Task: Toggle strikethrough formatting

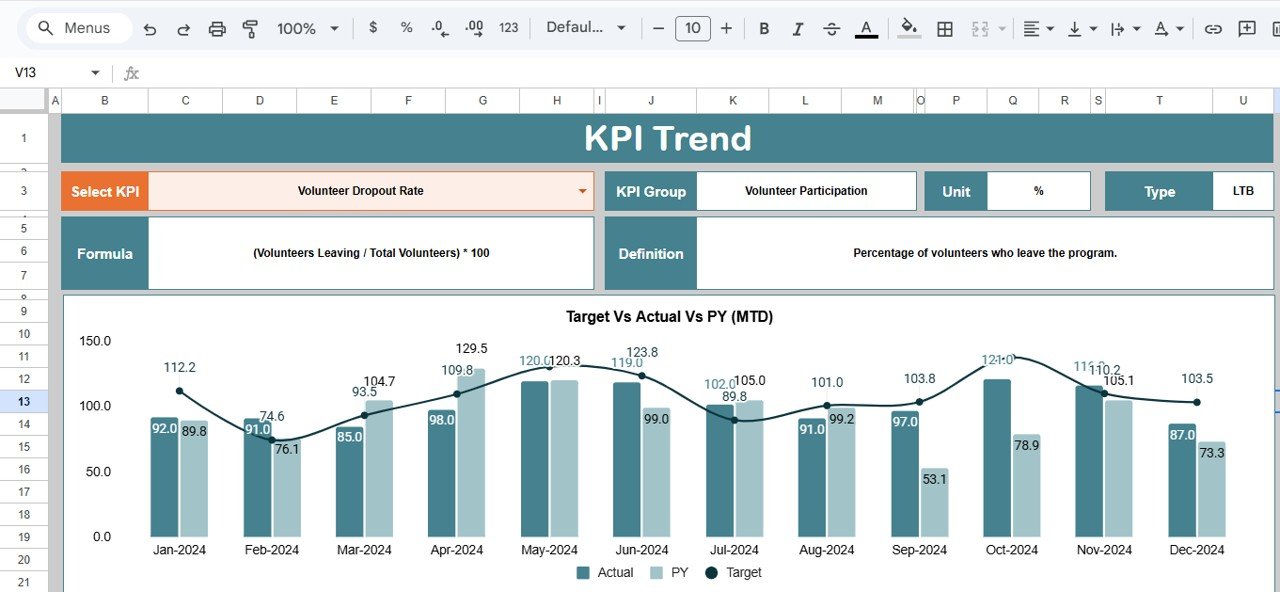Action: pyautogui.click(x=831, y=28)
